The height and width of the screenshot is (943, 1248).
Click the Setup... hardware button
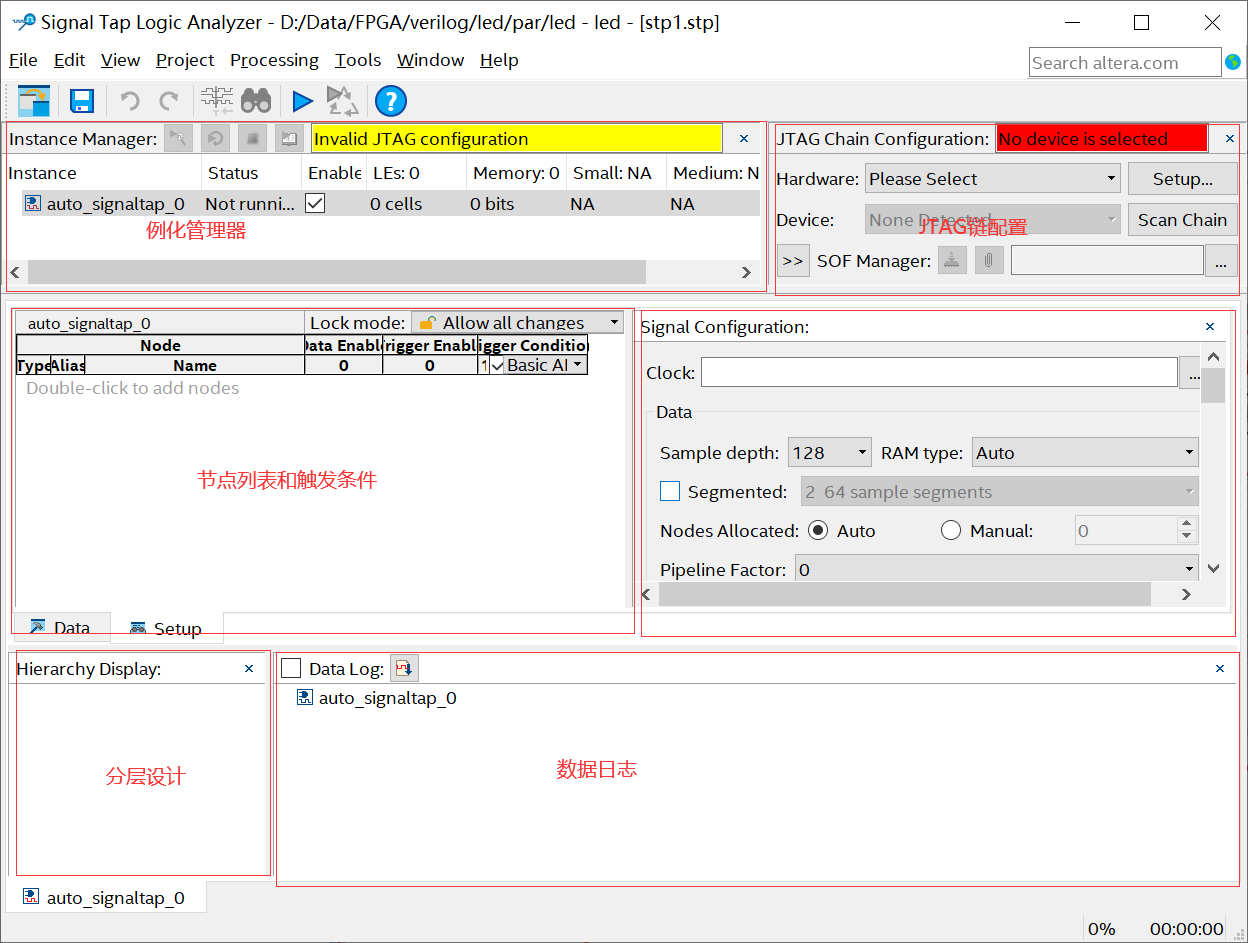pos(1182,179)
